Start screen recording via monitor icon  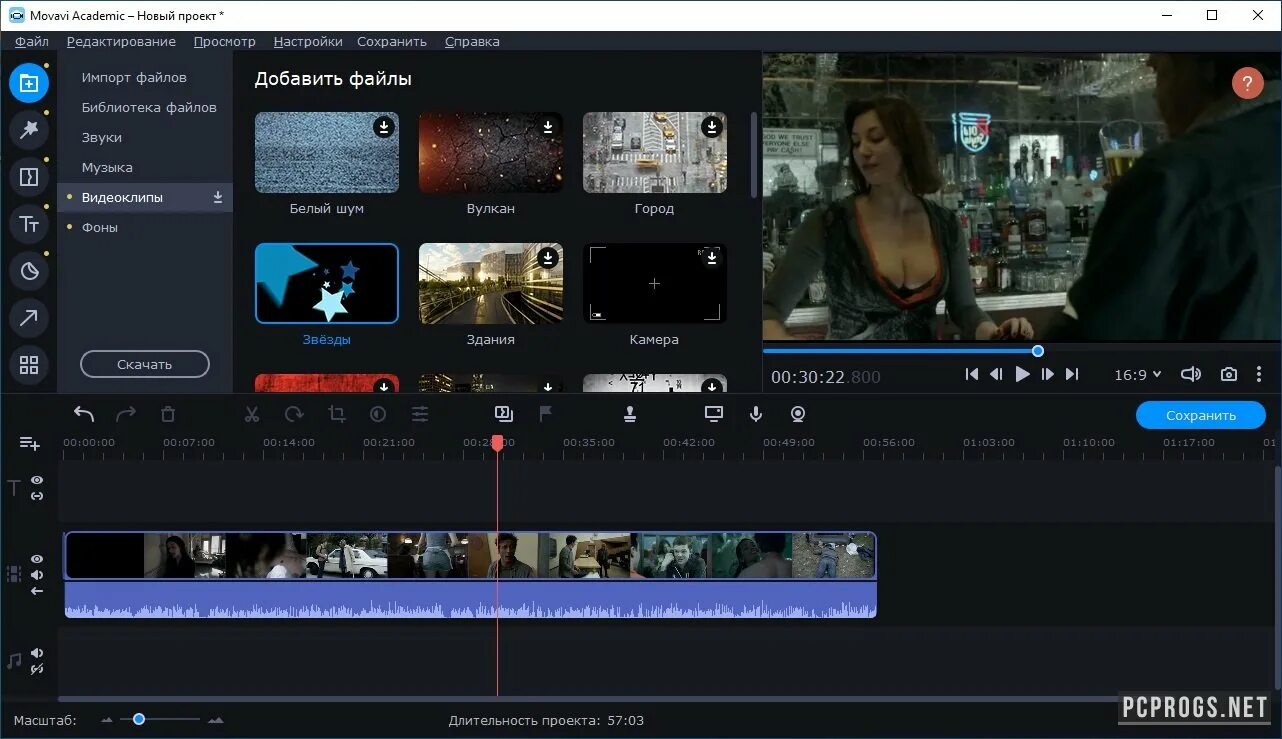714,413
